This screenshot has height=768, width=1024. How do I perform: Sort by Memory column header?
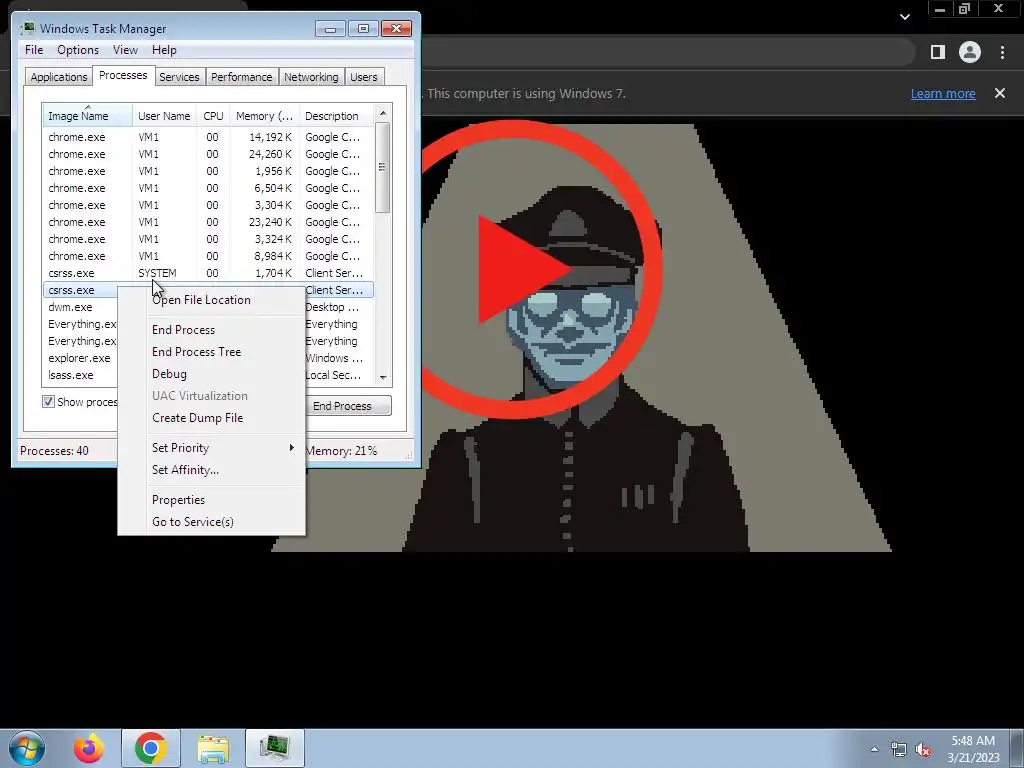point(264,116)
